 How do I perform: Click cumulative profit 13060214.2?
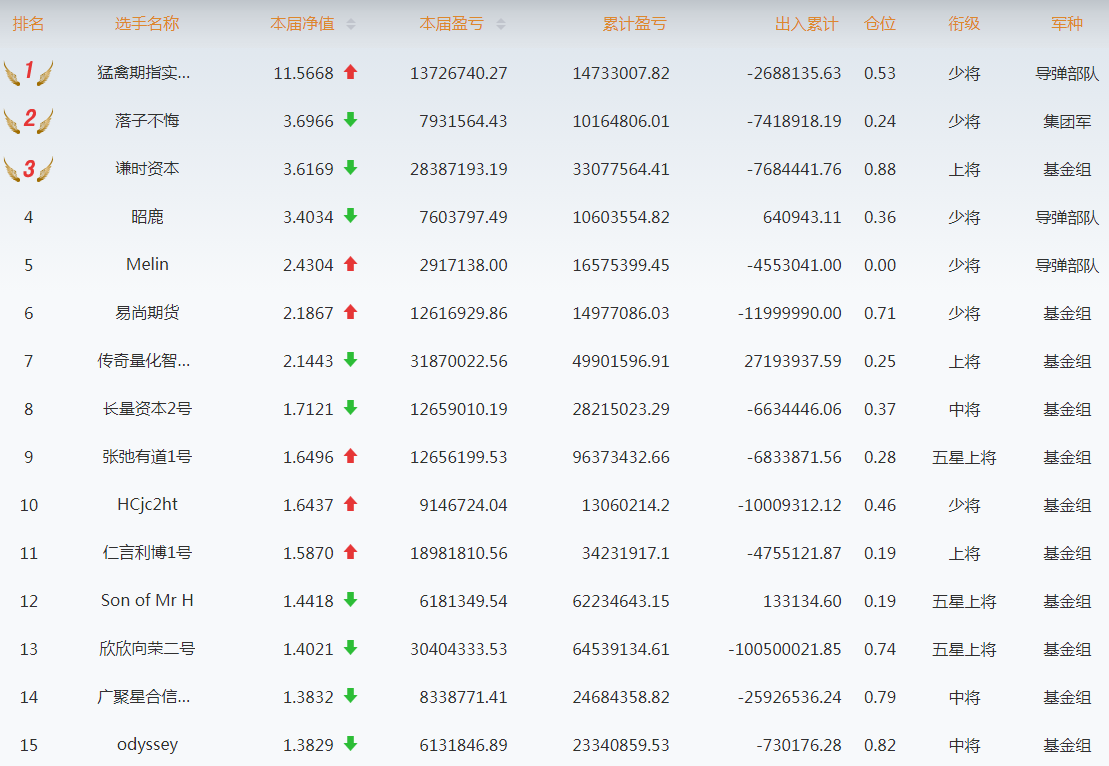tap(625, 506)
